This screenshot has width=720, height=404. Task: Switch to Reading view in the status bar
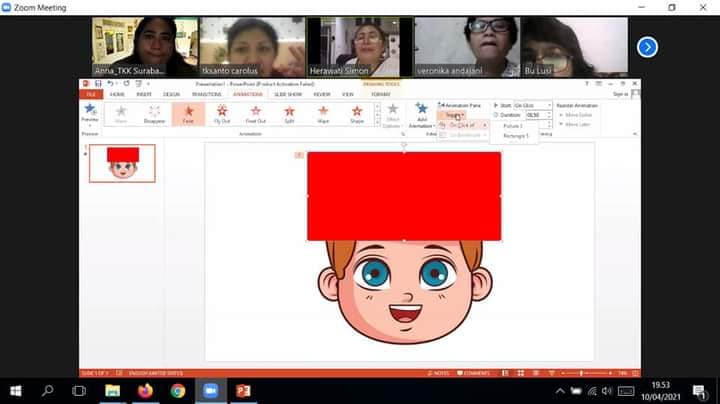[536, 373]
